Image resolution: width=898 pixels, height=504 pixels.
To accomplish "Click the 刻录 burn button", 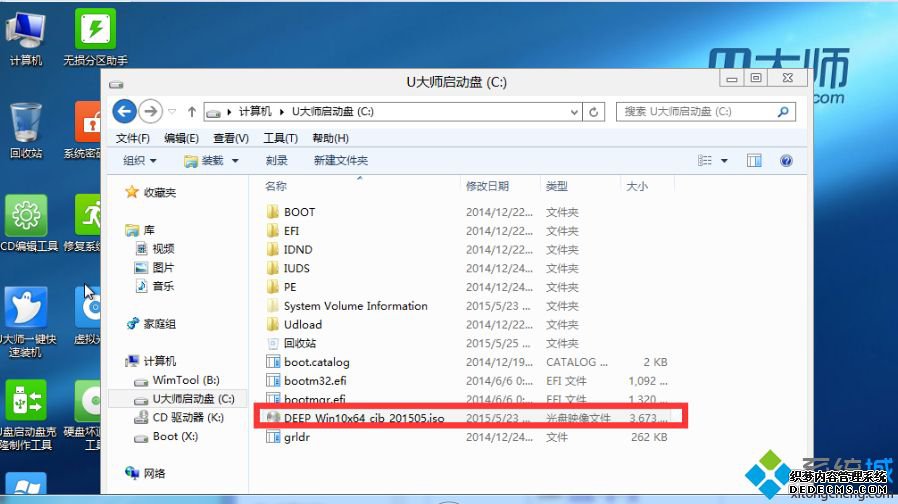I will (277, 161).
